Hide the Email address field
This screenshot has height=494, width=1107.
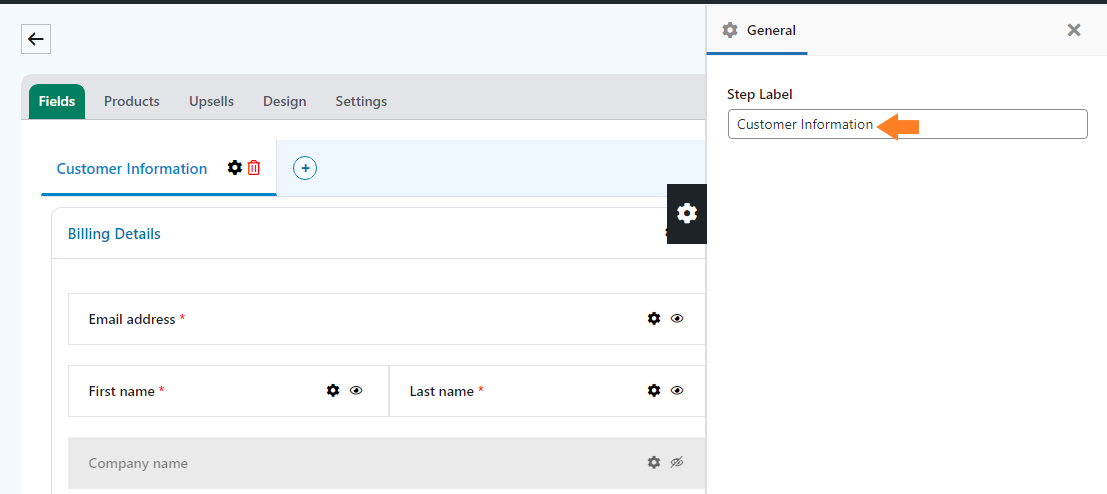677,318
